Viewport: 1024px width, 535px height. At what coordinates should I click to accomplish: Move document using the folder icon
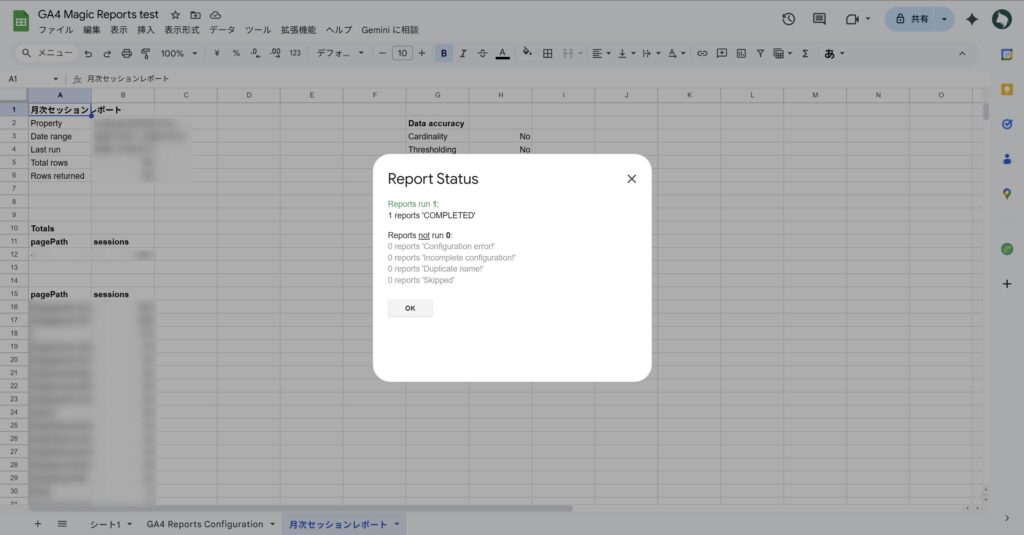point(195,14)
